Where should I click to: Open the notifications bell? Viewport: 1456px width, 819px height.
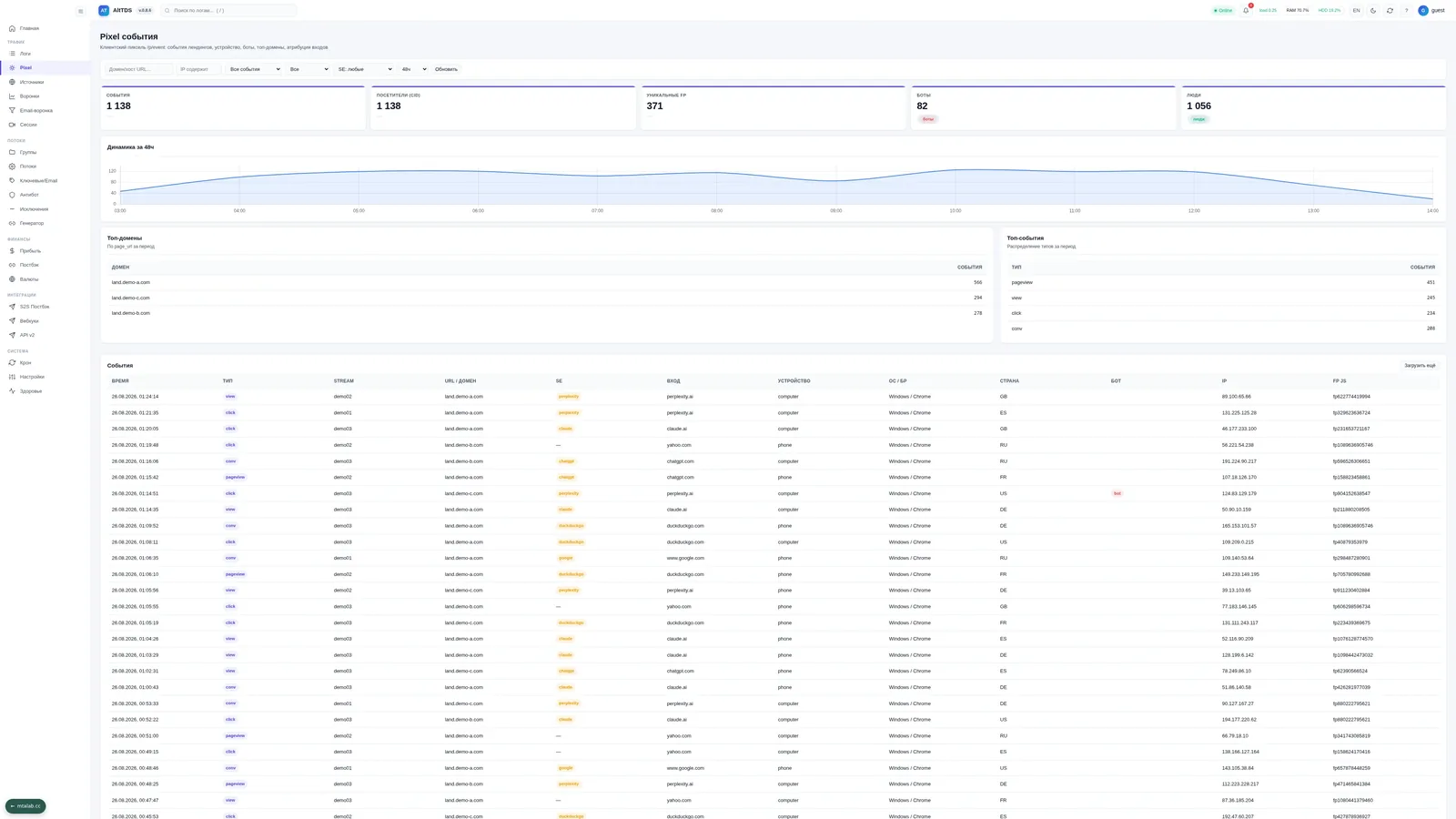(1246, 11)
